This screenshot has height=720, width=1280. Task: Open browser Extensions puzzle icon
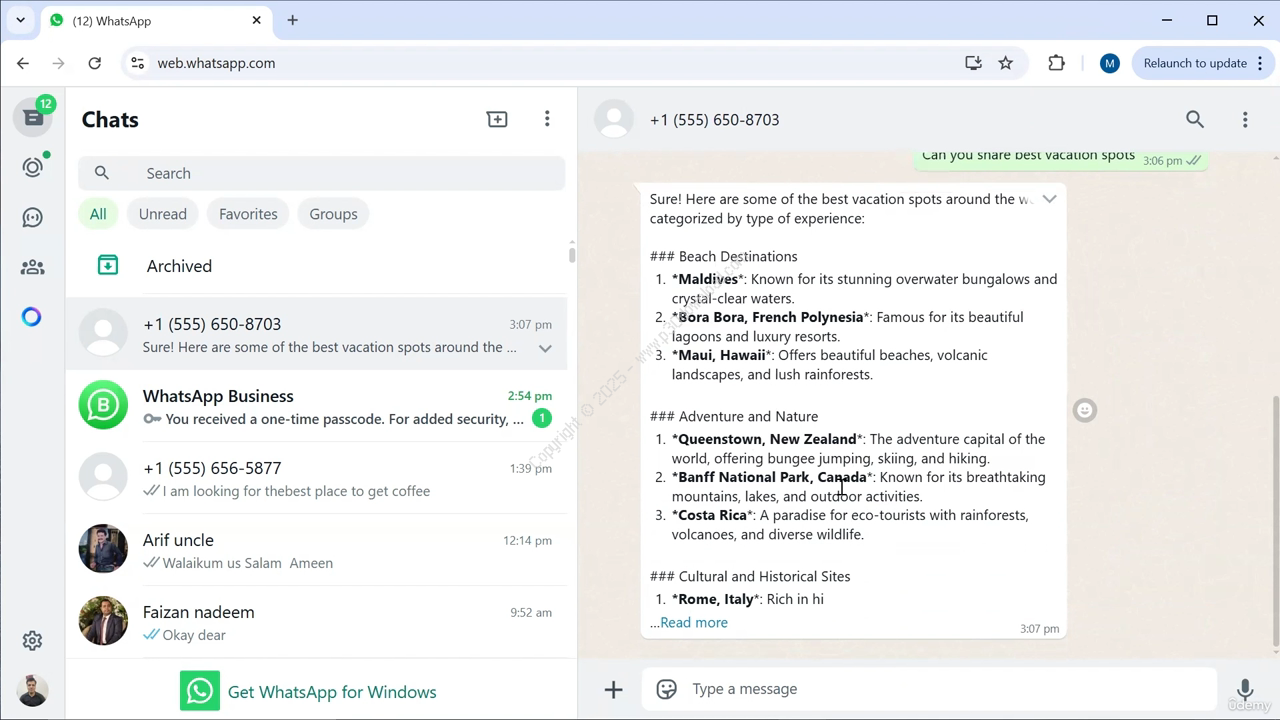point(1056,63)
